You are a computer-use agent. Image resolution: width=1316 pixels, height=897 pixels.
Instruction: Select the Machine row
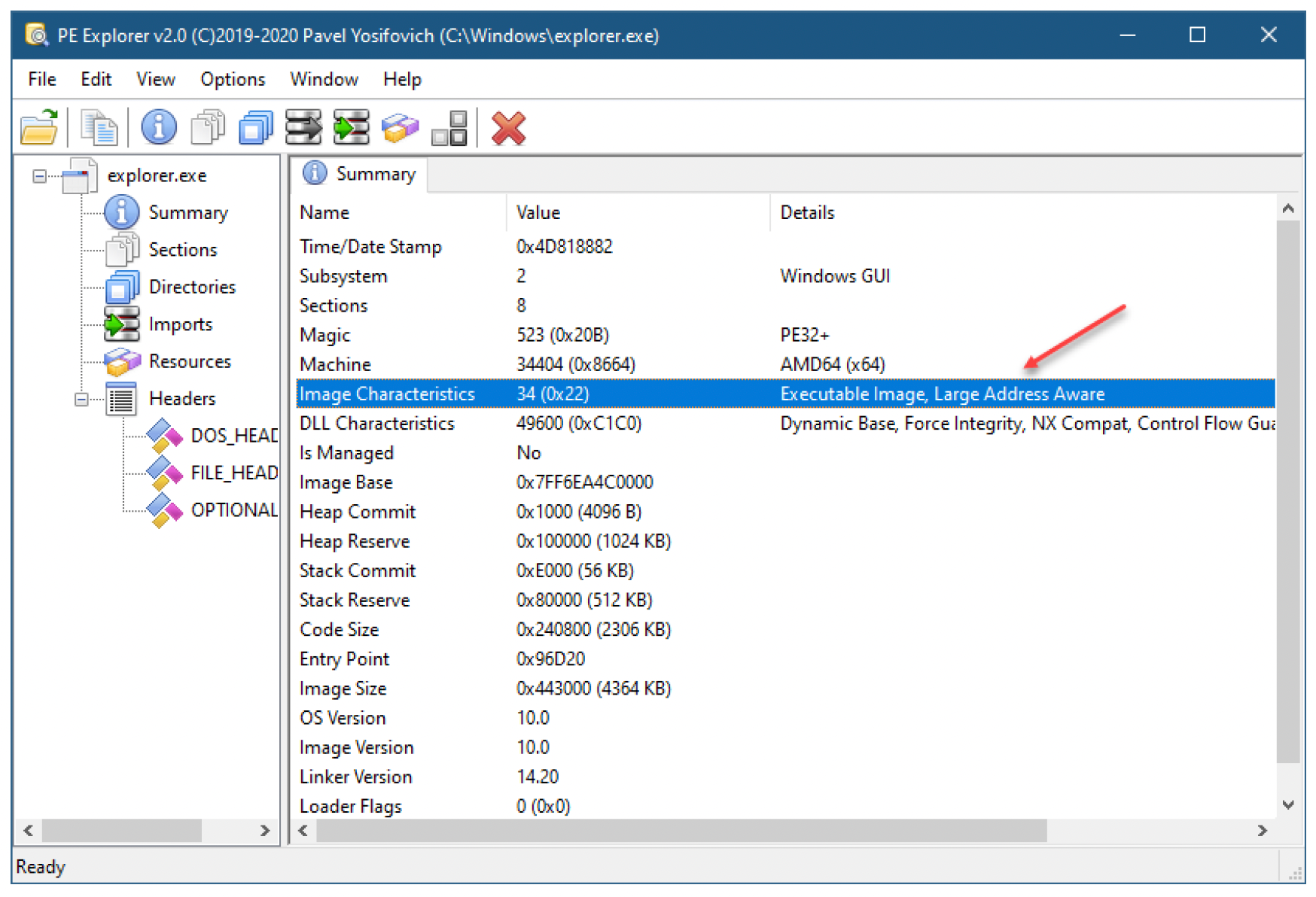(785, 364)
